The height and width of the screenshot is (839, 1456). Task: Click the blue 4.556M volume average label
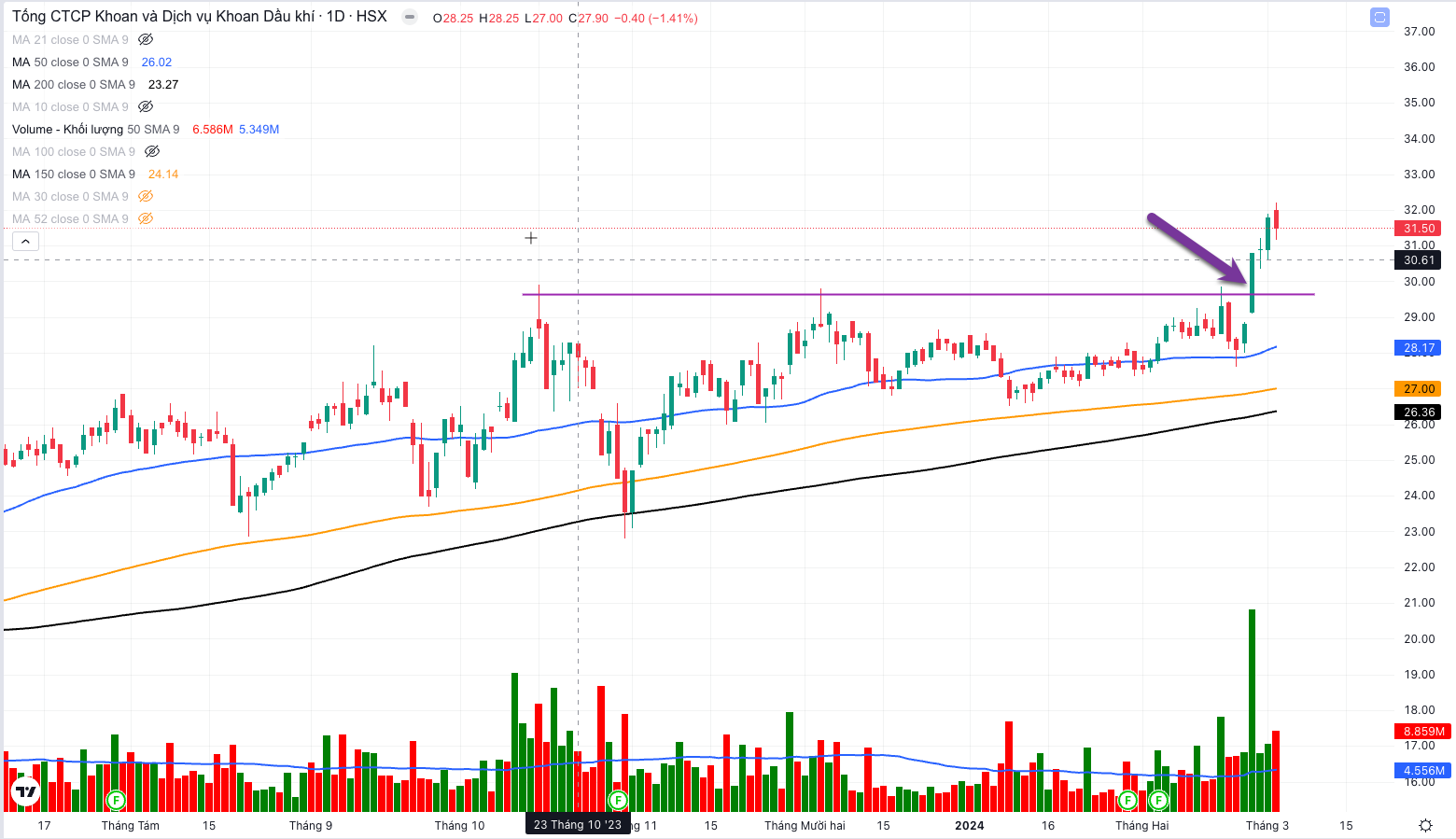(x=1423, y=771)
